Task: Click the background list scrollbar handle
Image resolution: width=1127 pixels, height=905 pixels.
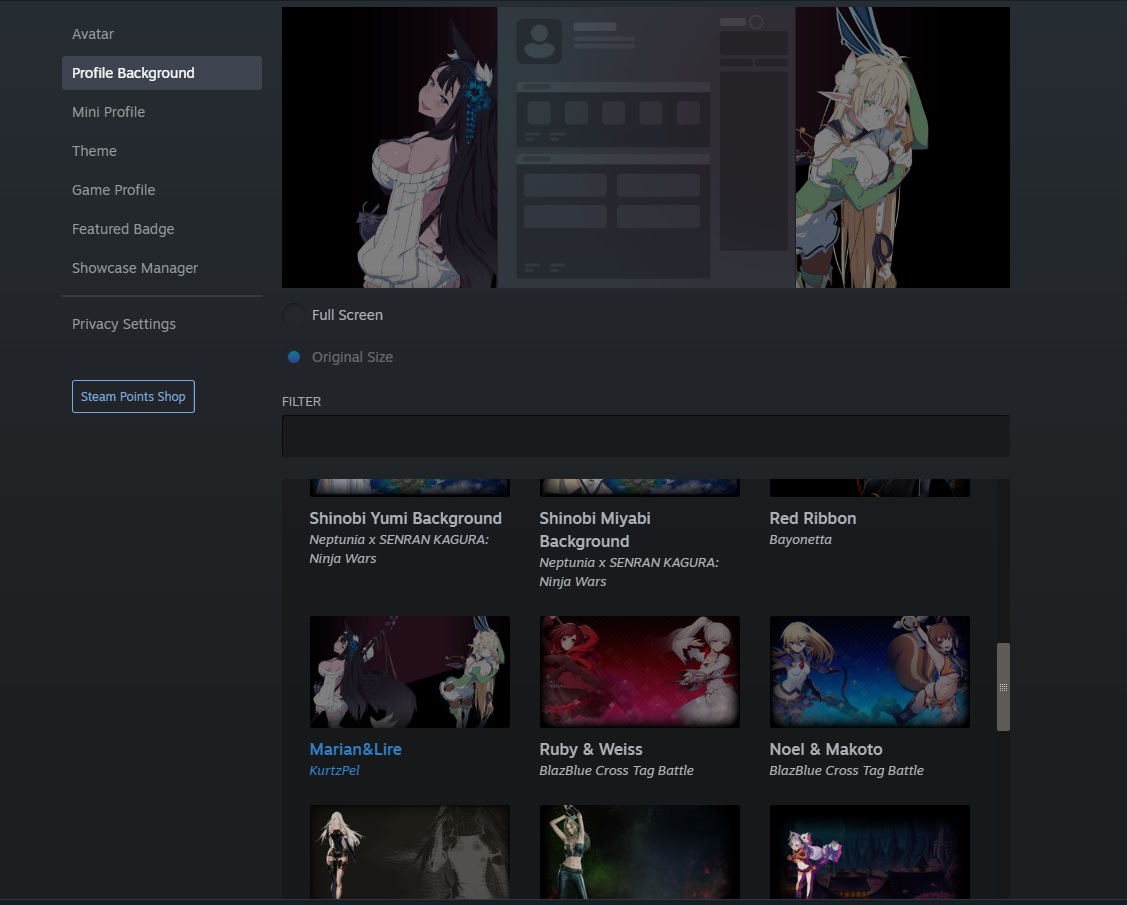Action: click(1003, 687)
